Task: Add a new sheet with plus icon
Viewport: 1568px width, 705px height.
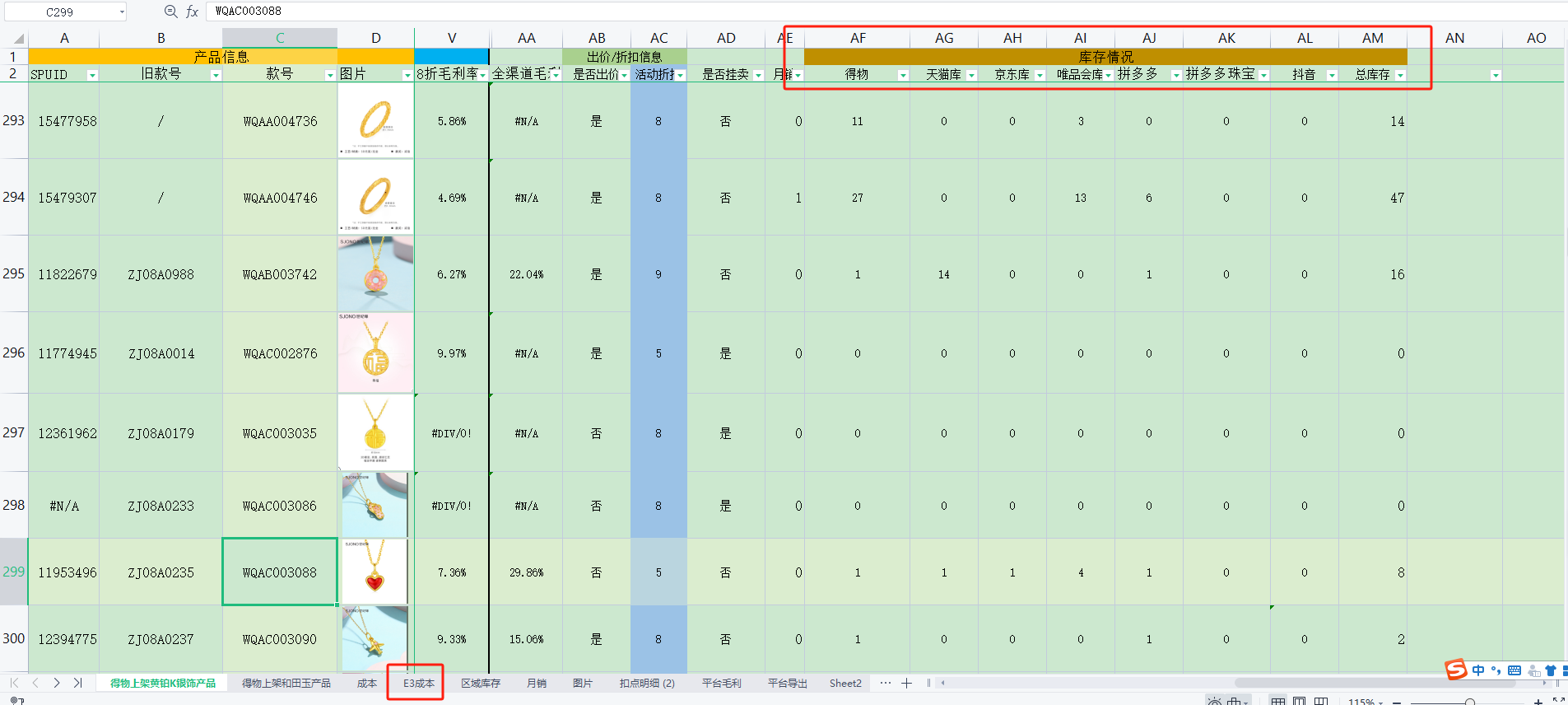Action: pos(906,683)
